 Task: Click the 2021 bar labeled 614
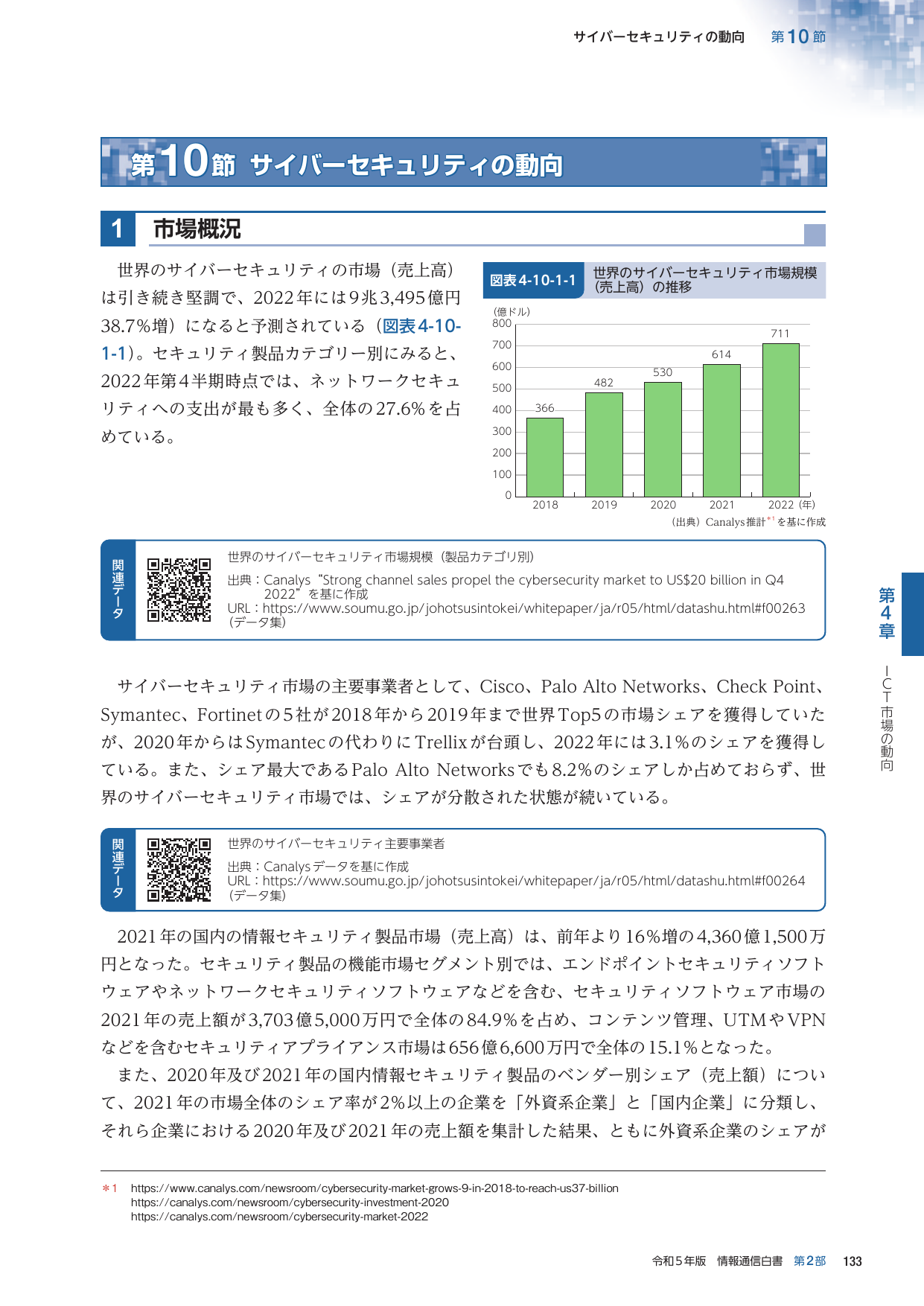(721, 430)
